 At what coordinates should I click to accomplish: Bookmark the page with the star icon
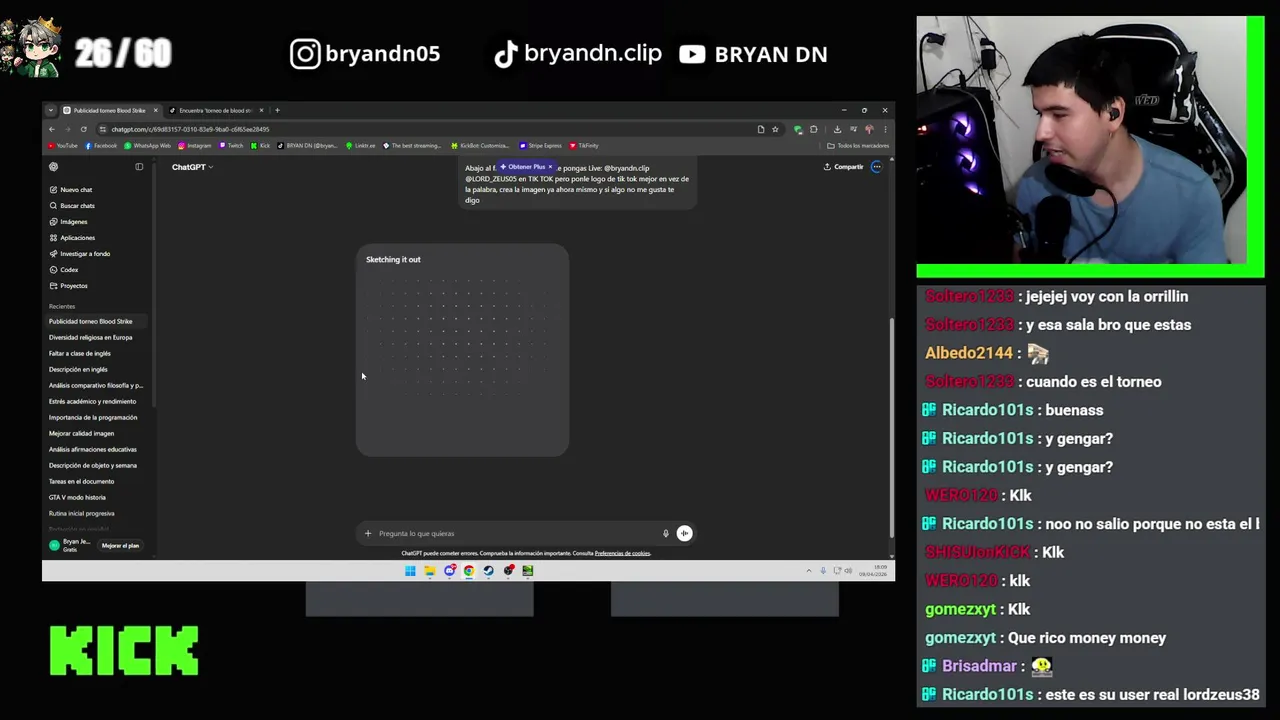tap(775, 129)
